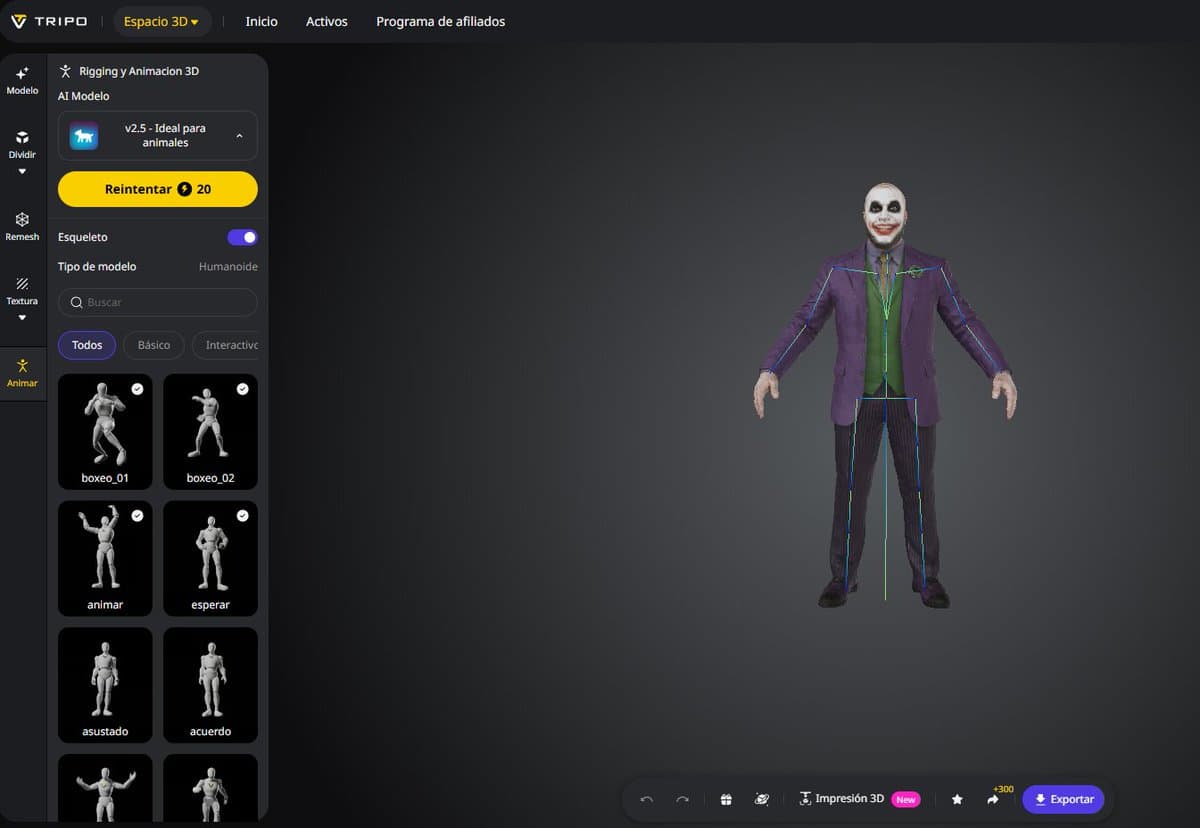Select the acuerdo animation thumbnail
This screenshot has height=828, width=1200.
pyautogui.click(x=210, y=684)
